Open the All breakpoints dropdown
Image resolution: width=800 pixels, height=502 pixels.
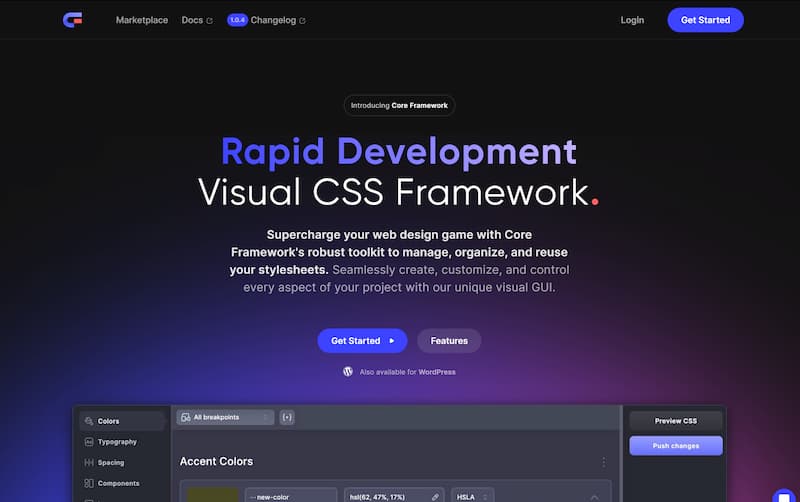pos(224,417)
